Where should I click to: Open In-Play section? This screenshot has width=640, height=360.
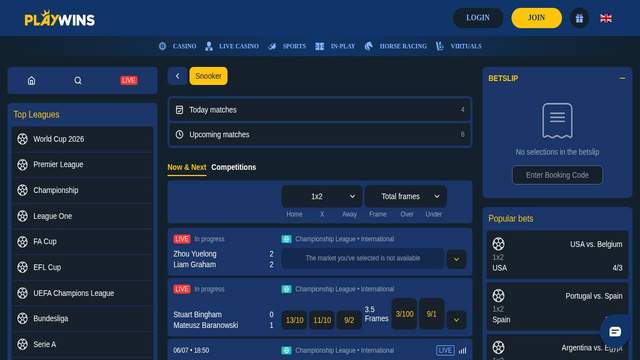coord(342,46)
